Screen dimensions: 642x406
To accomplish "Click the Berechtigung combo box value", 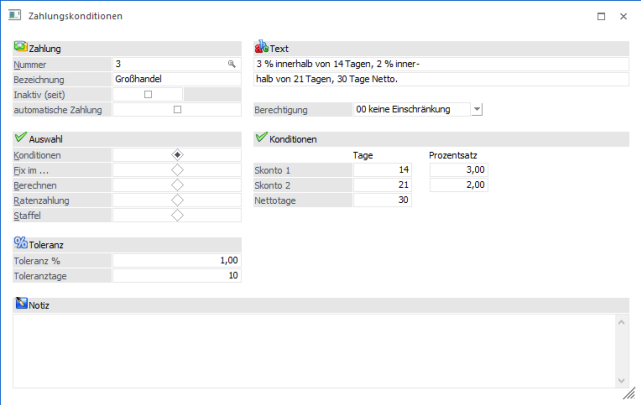I will [410, 109].
